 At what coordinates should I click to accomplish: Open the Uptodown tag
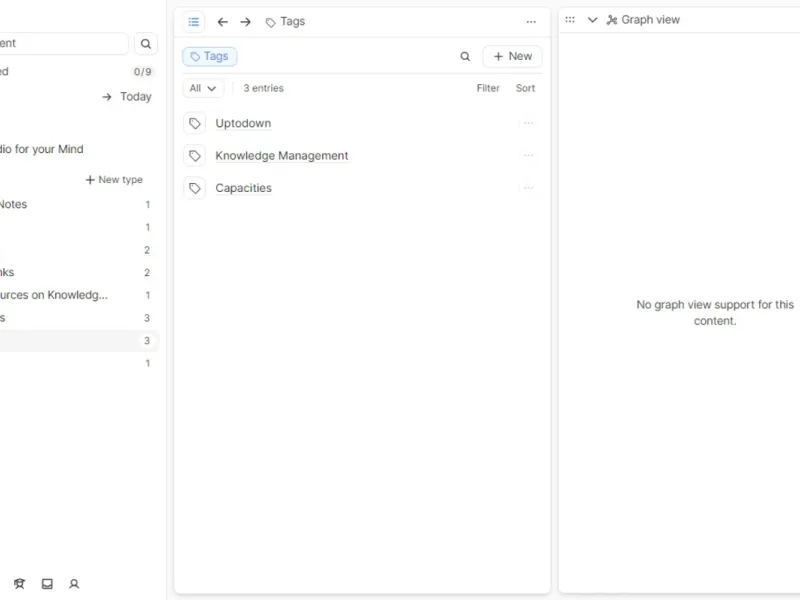click(243, 123)
